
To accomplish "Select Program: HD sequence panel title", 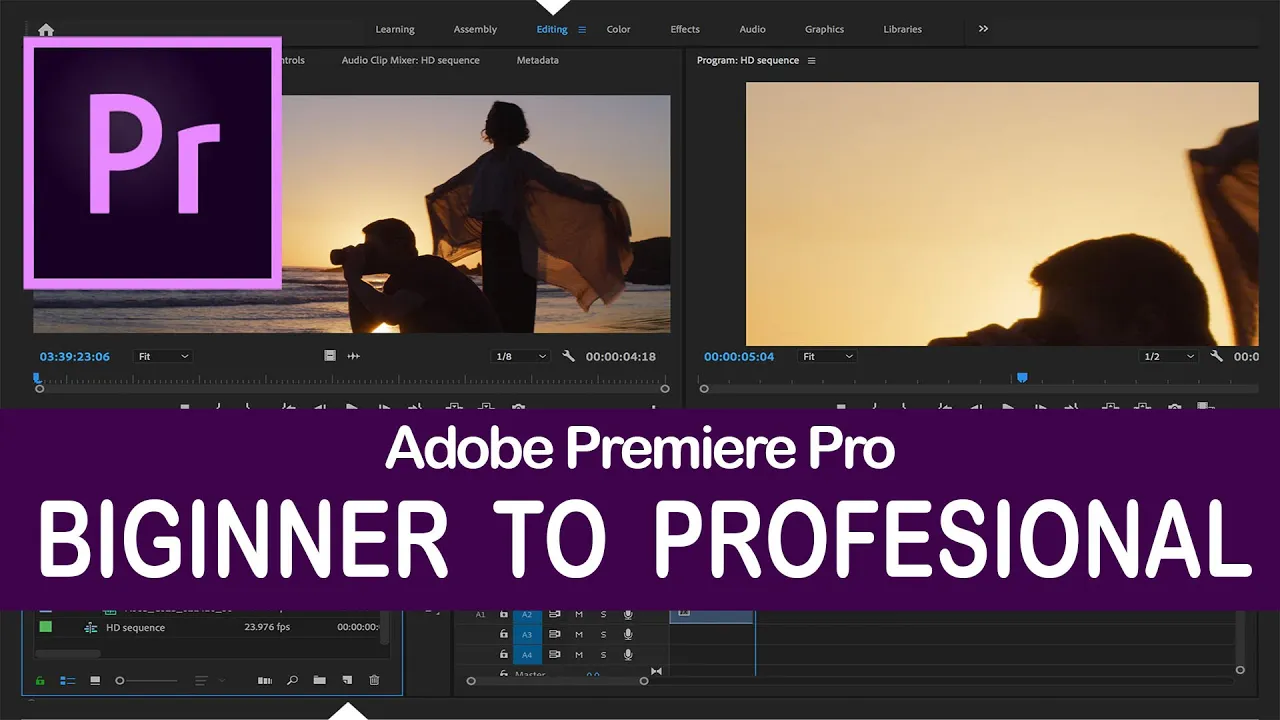I will (x=748, y=61).
